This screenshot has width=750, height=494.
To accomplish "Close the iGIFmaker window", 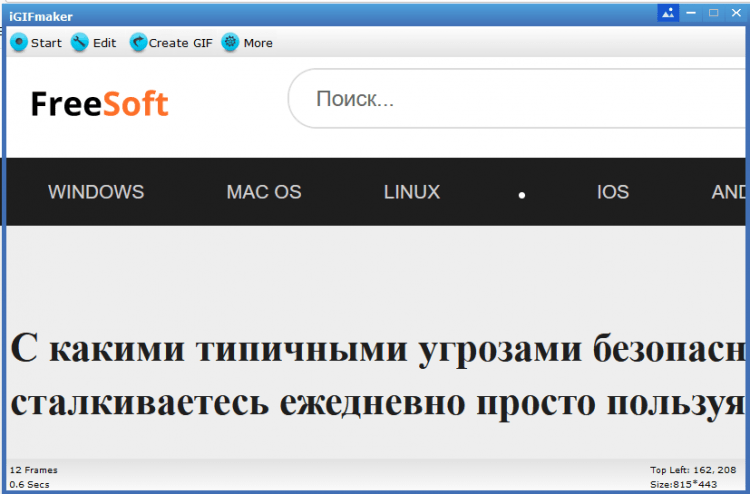I will (x=736, y=13).
